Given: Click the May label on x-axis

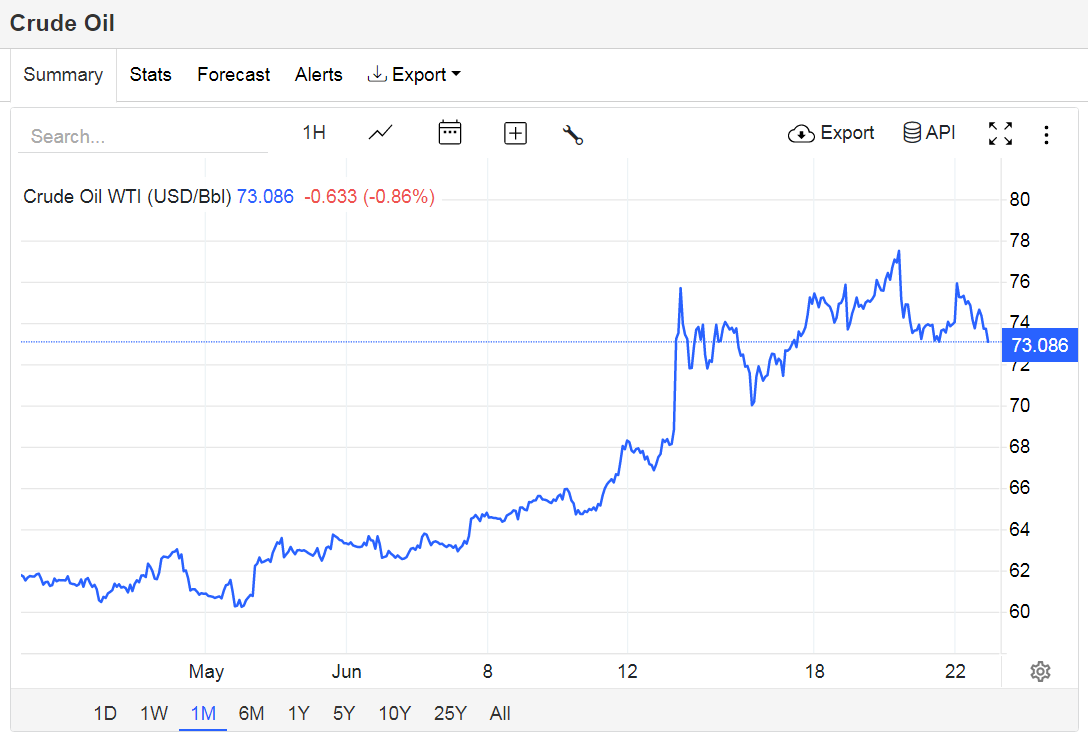Looking at the screenshot, I should [x=206, y=672].
